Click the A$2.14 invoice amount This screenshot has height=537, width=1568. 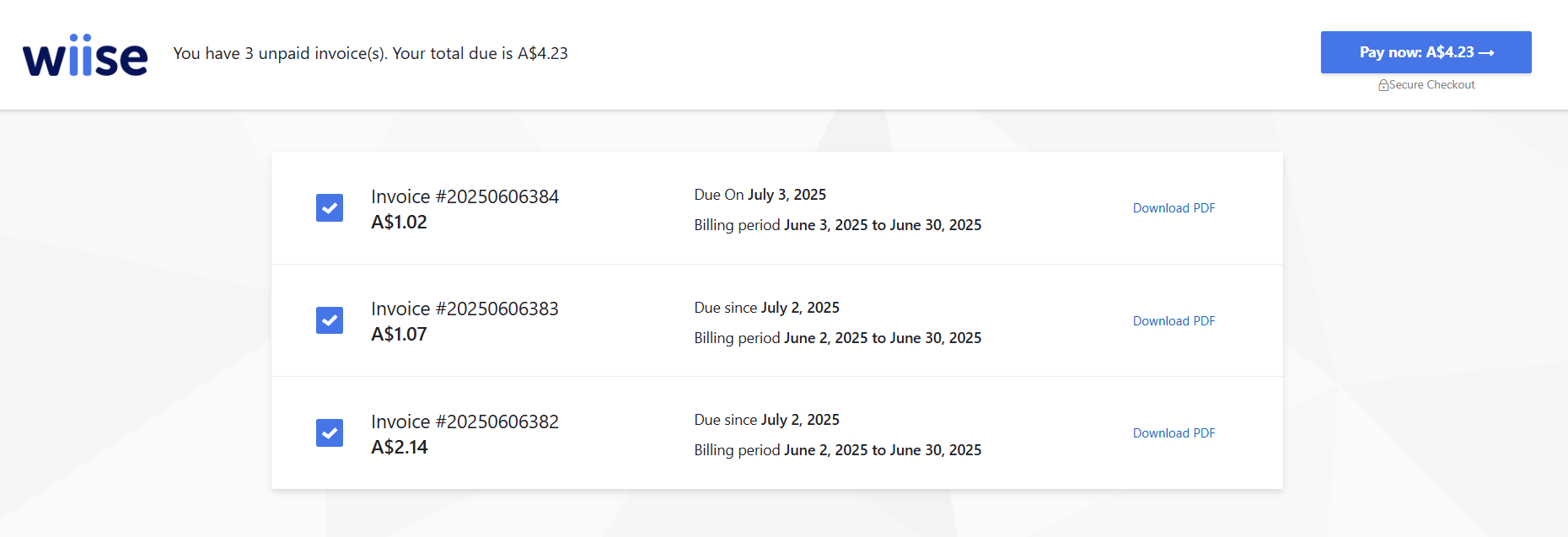click(400, 447)
